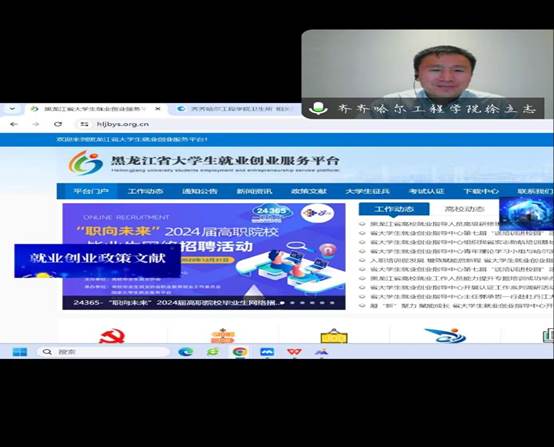Viewport: 554px width, 447px height.
Task: Click the blue runner swoosh icon
Action: (446, 335)
